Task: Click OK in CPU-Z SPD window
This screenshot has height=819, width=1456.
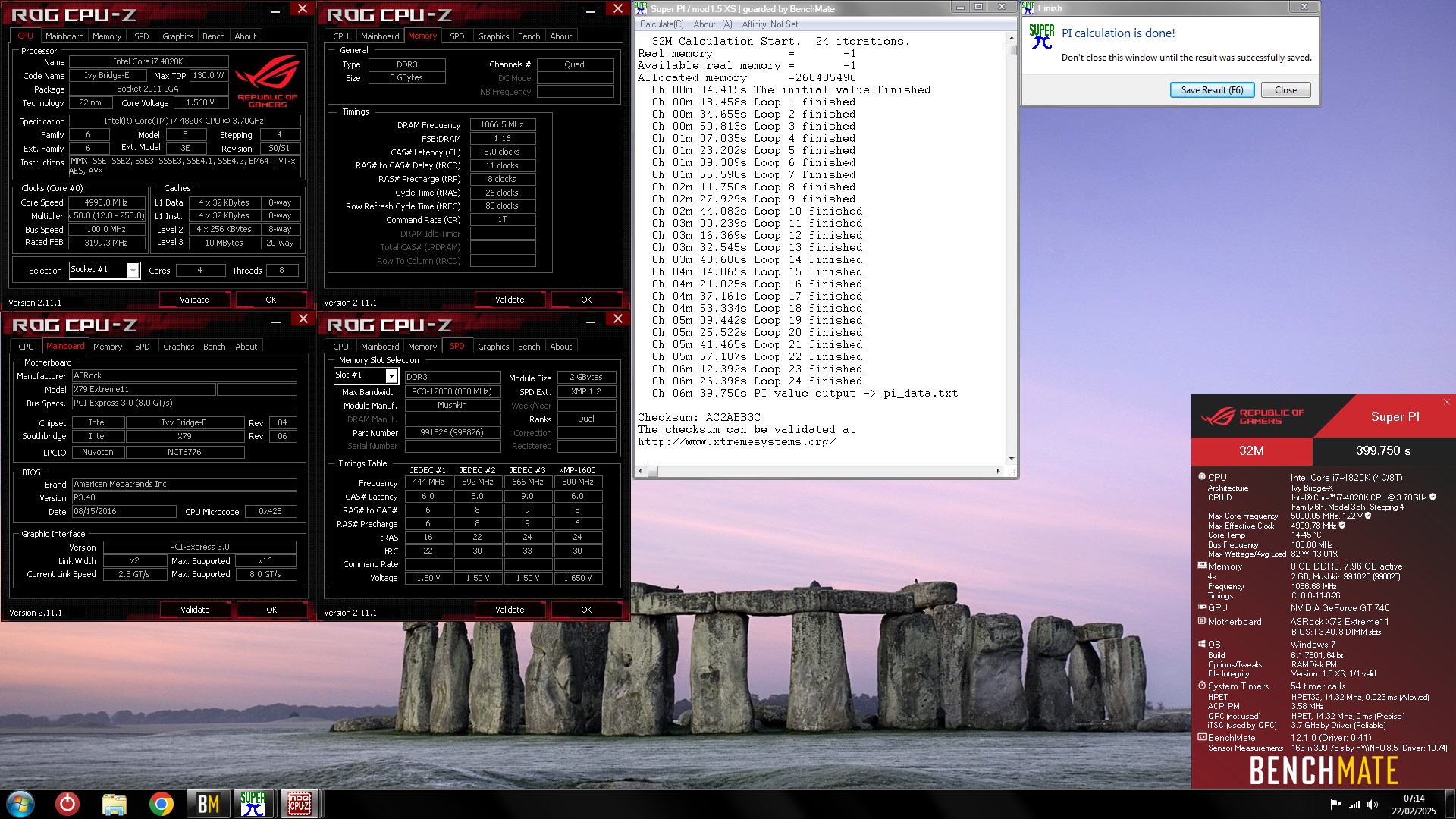Action: click(x=586, y=610)
